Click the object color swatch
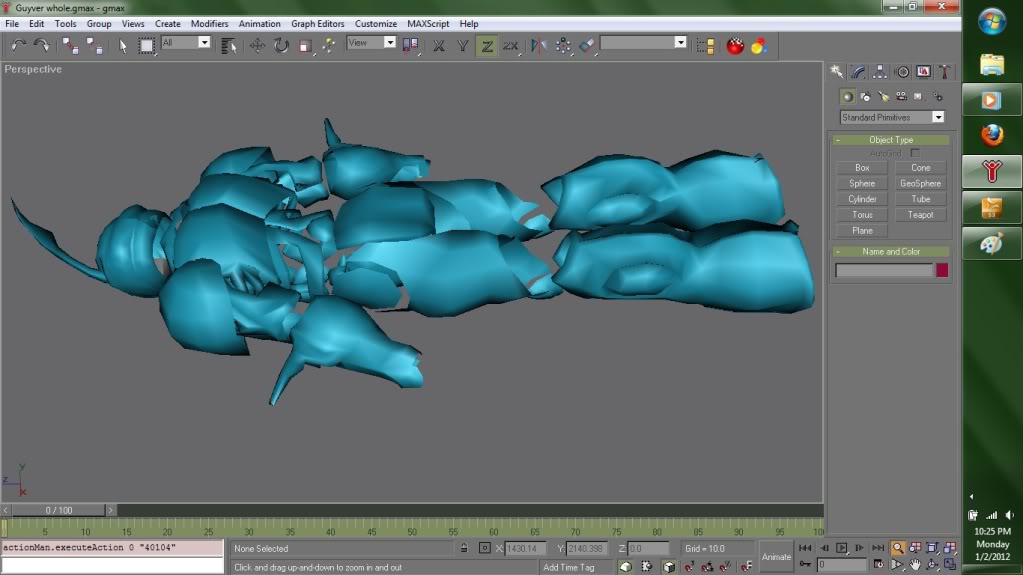The width and height of the screenshot is (1023, 575). 941,271
